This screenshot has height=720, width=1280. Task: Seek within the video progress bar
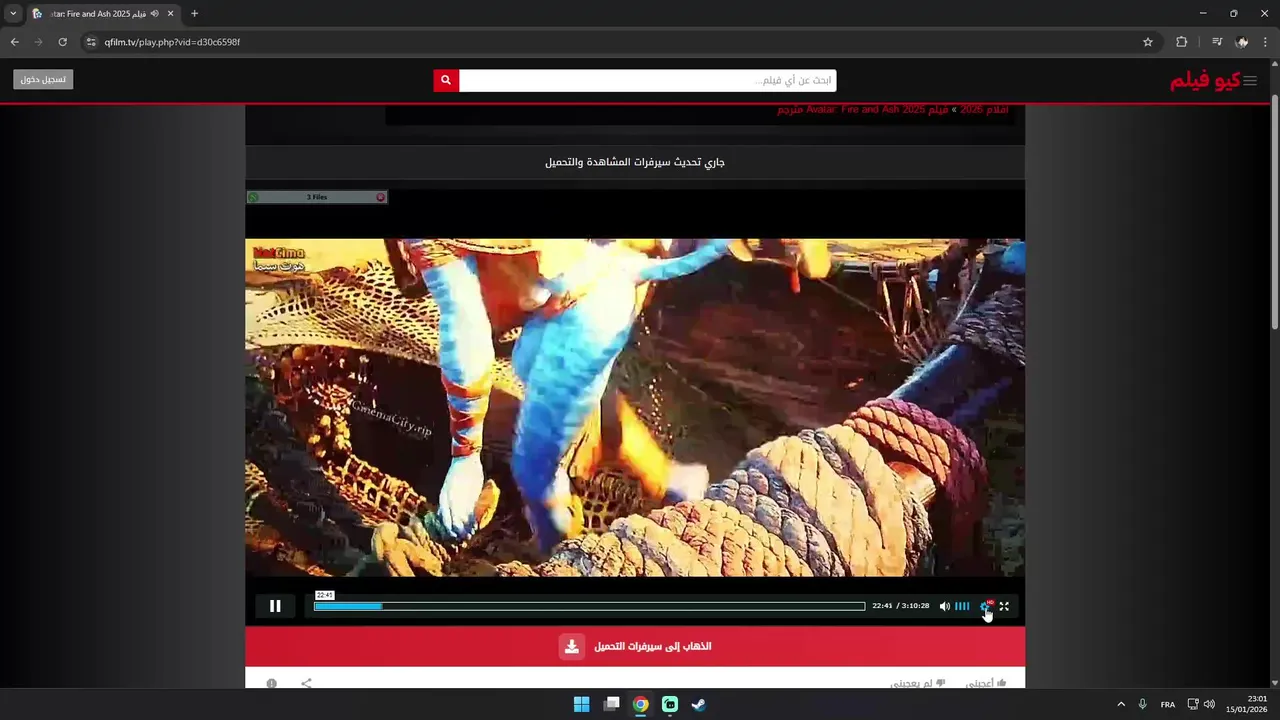(589, 606)
